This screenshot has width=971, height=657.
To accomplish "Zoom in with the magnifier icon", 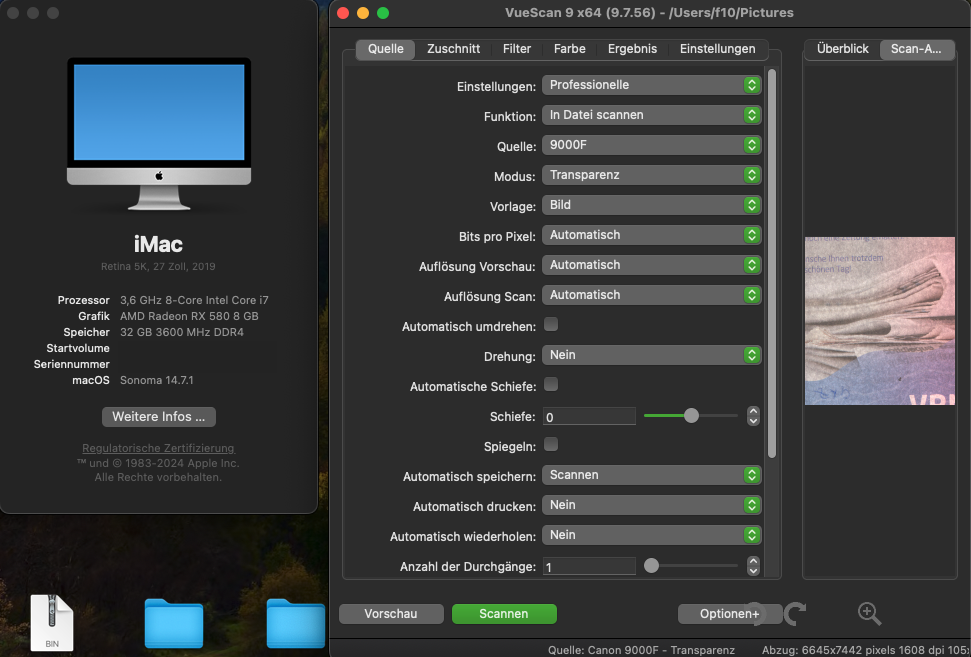I will click(869, 614).
